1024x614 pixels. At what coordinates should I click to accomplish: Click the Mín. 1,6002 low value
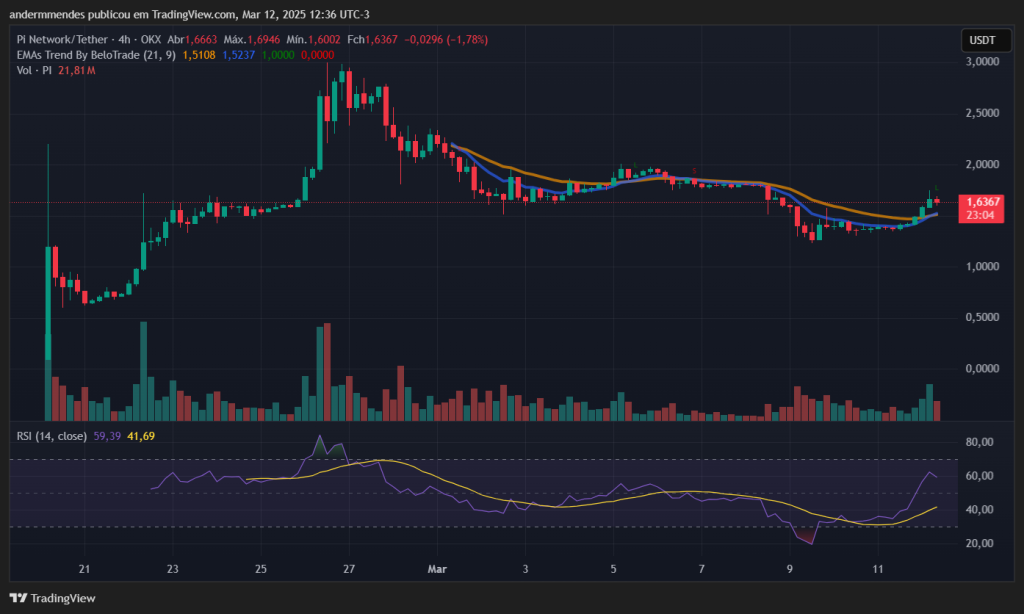pos(313,40)
